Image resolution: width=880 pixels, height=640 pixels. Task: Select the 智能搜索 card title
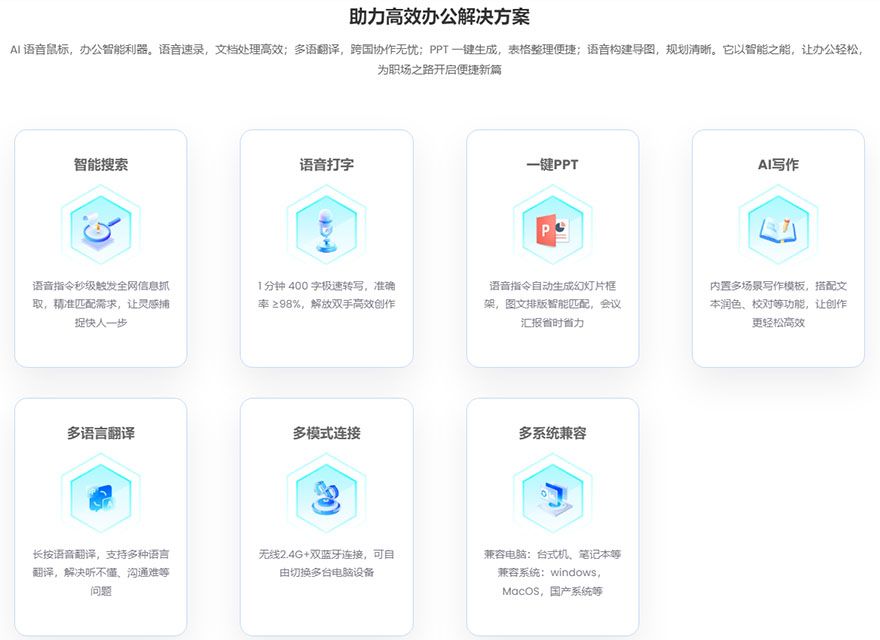(x=100, y=165)
